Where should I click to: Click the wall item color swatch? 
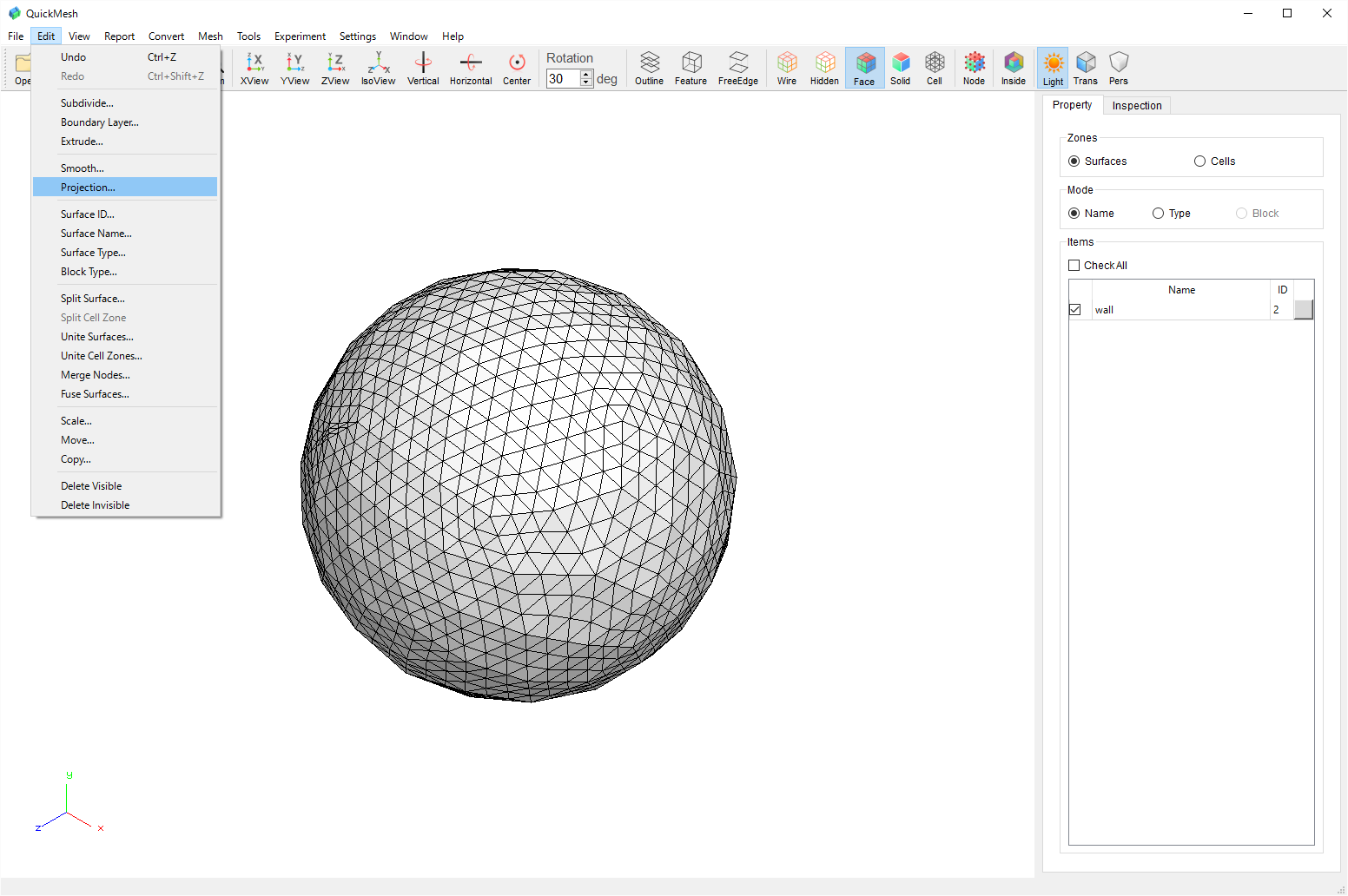click(1303, 310)
